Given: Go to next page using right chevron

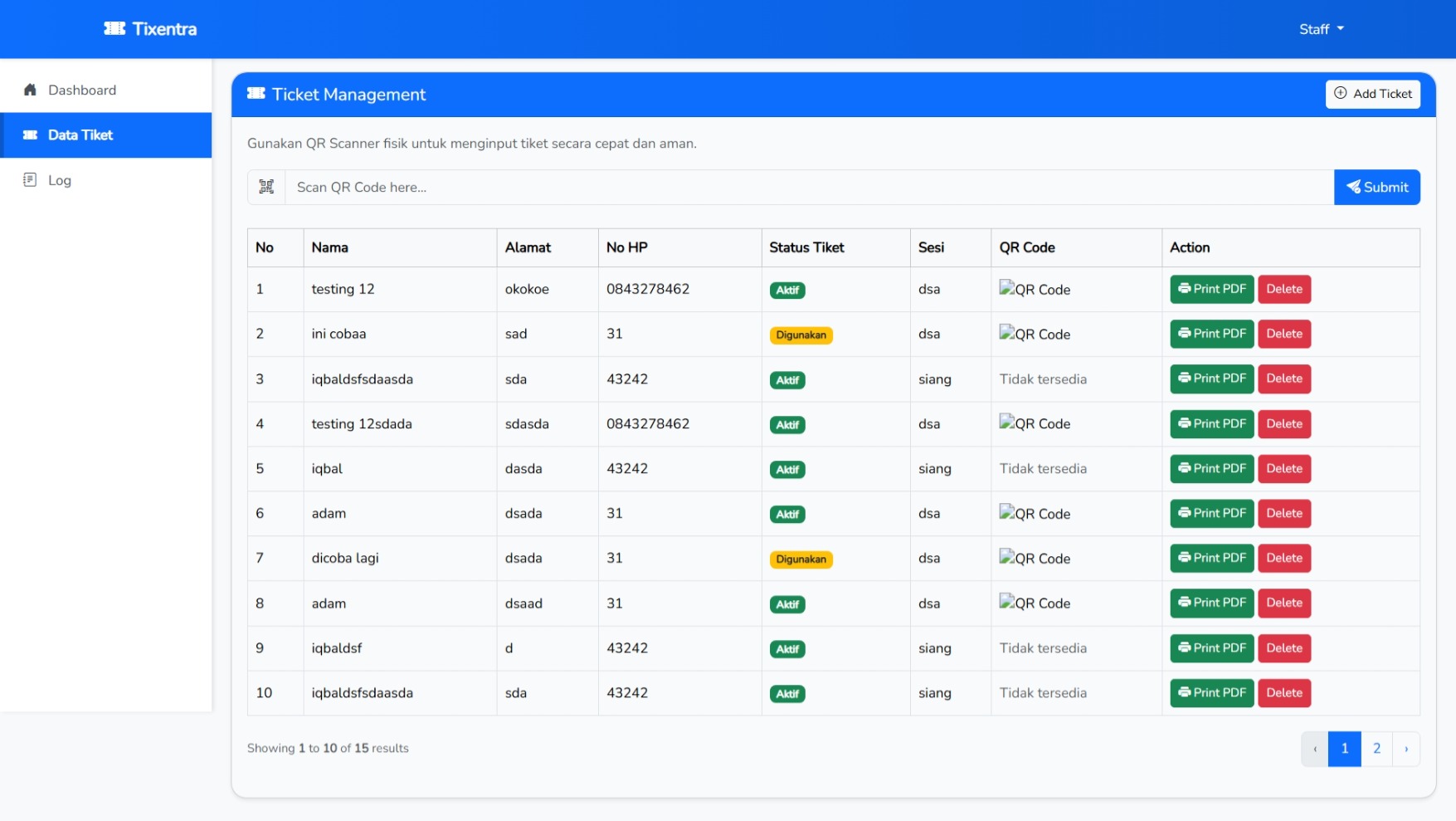Looking at the screenshot, I should pos(1405,749).
